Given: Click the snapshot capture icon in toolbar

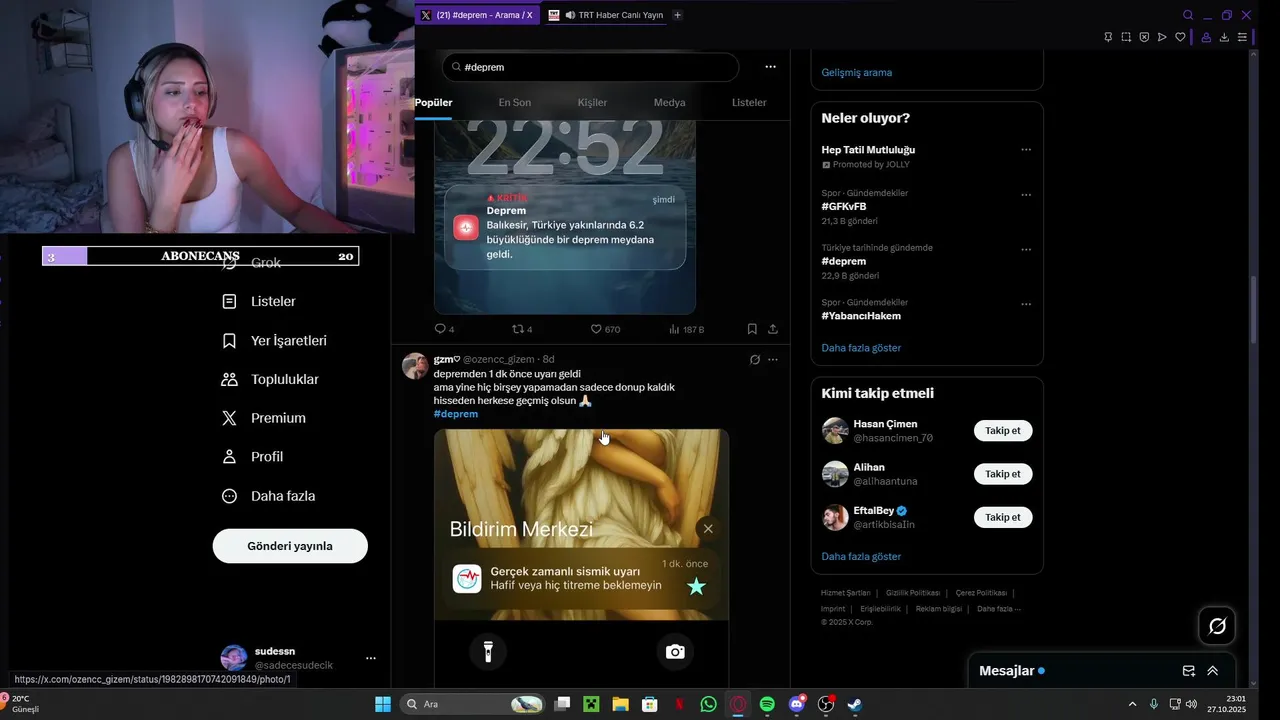Looking at the screenshot, I should click(1126, 37).
